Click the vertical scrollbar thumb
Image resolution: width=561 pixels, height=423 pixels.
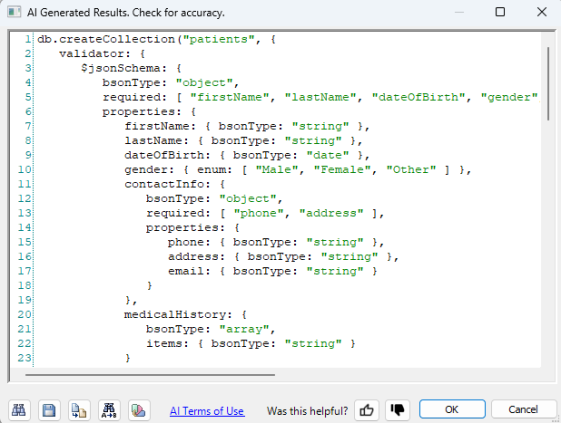coord(548,83)
